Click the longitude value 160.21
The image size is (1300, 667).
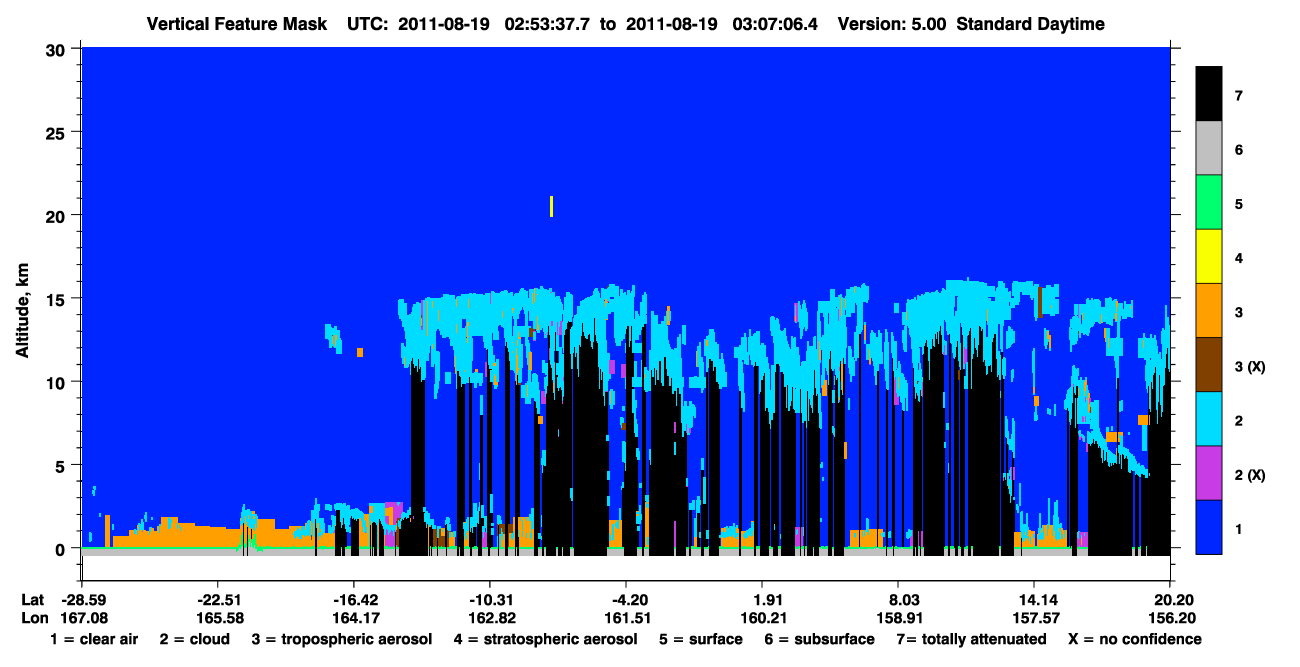point(762,618)
